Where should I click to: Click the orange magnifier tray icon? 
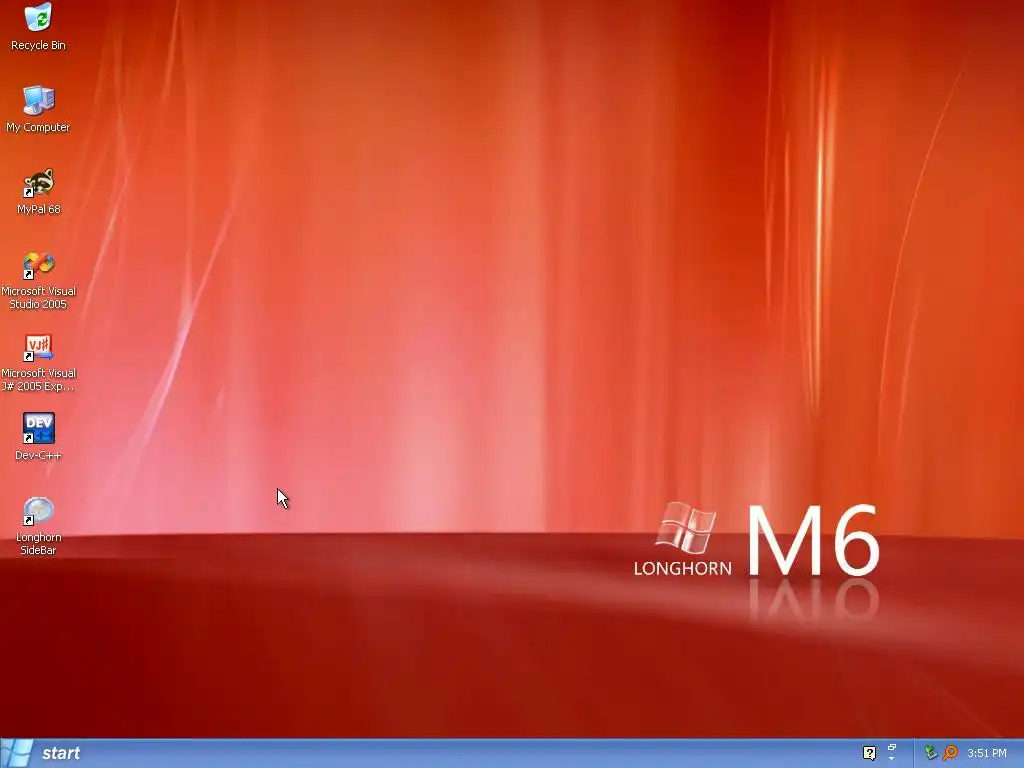(x=950, y=753)
